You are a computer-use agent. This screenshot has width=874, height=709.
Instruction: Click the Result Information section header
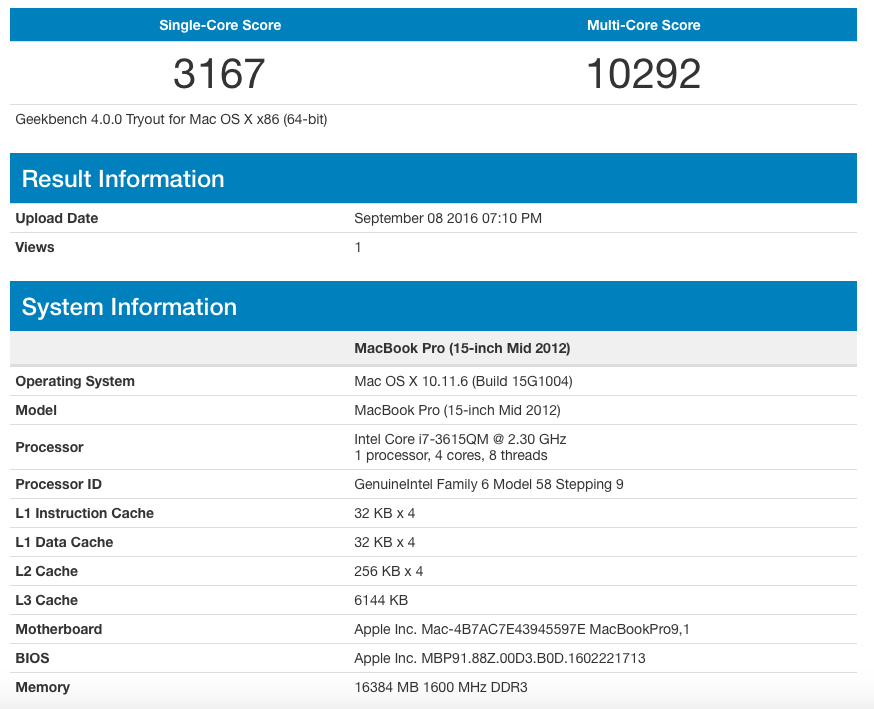[x=433, y=178]
